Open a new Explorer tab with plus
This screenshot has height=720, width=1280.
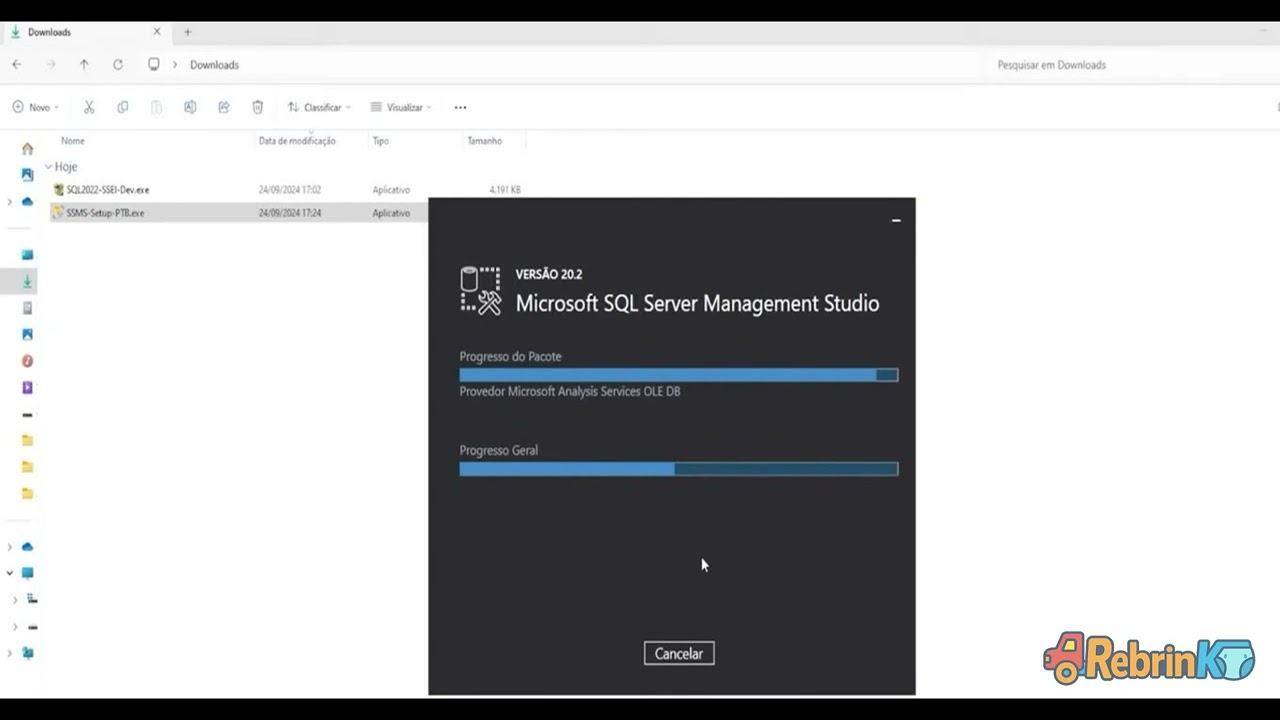point(187,32)
